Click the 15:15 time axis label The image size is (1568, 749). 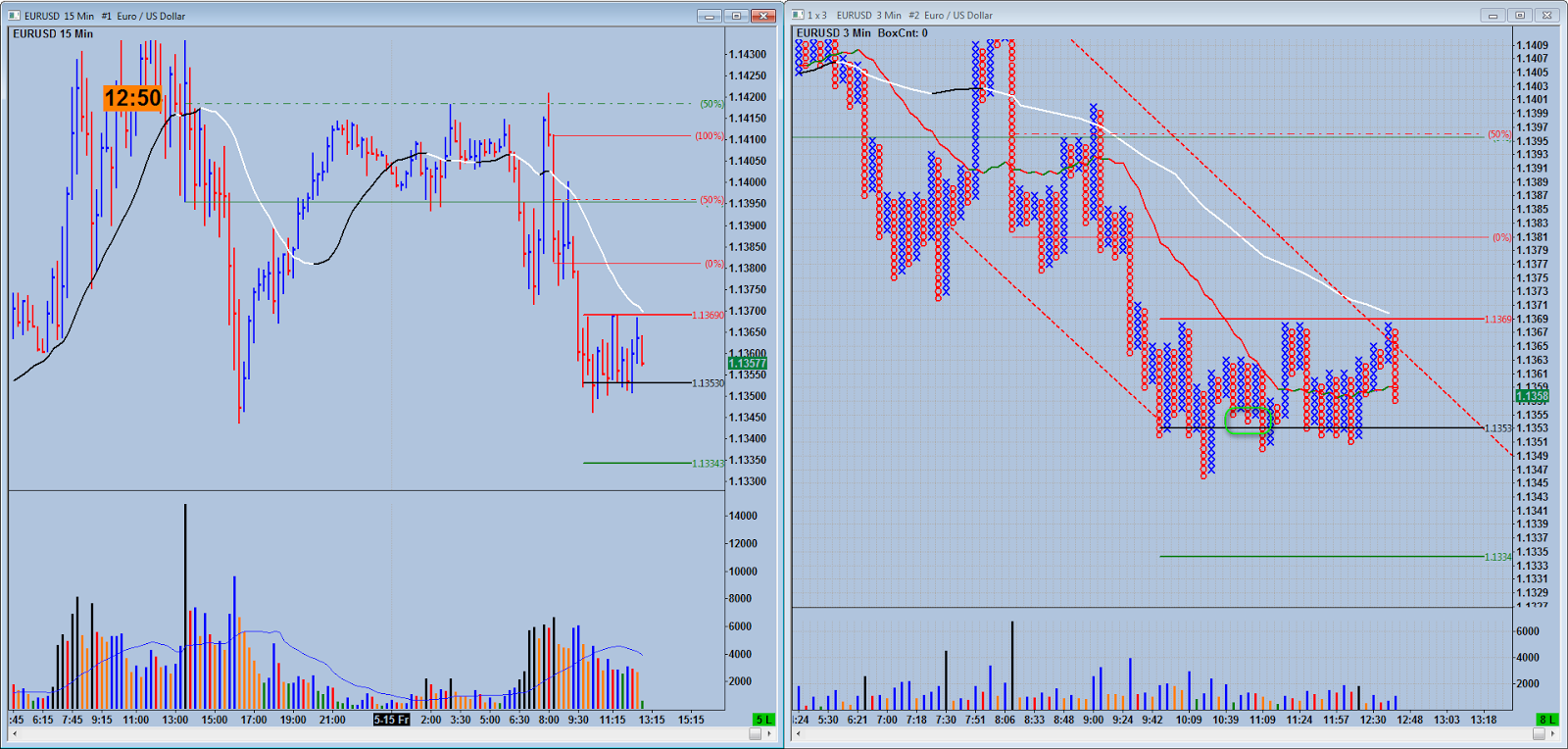(x=691, y=720)
